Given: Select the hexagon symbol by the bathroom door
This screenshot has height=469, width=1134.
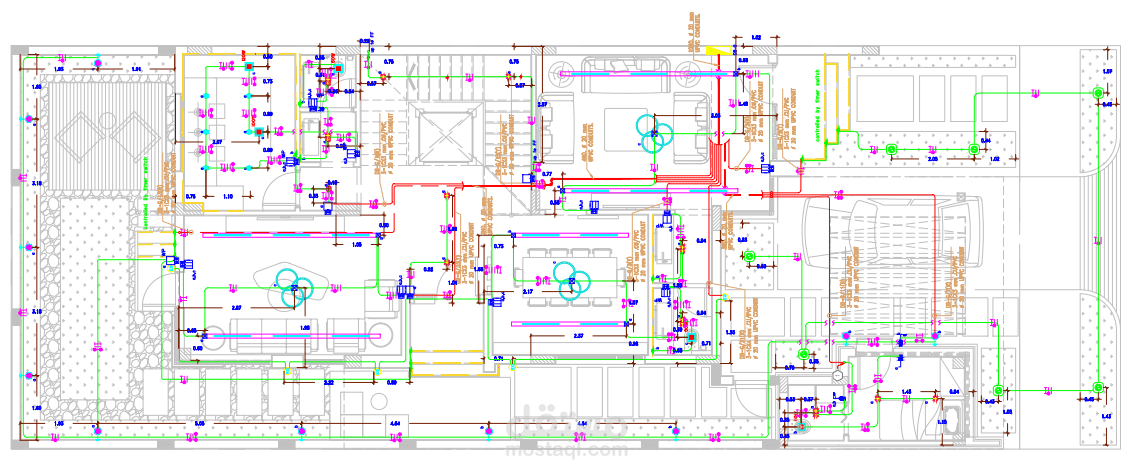Looking at the screenshot, I should (838, 376).
